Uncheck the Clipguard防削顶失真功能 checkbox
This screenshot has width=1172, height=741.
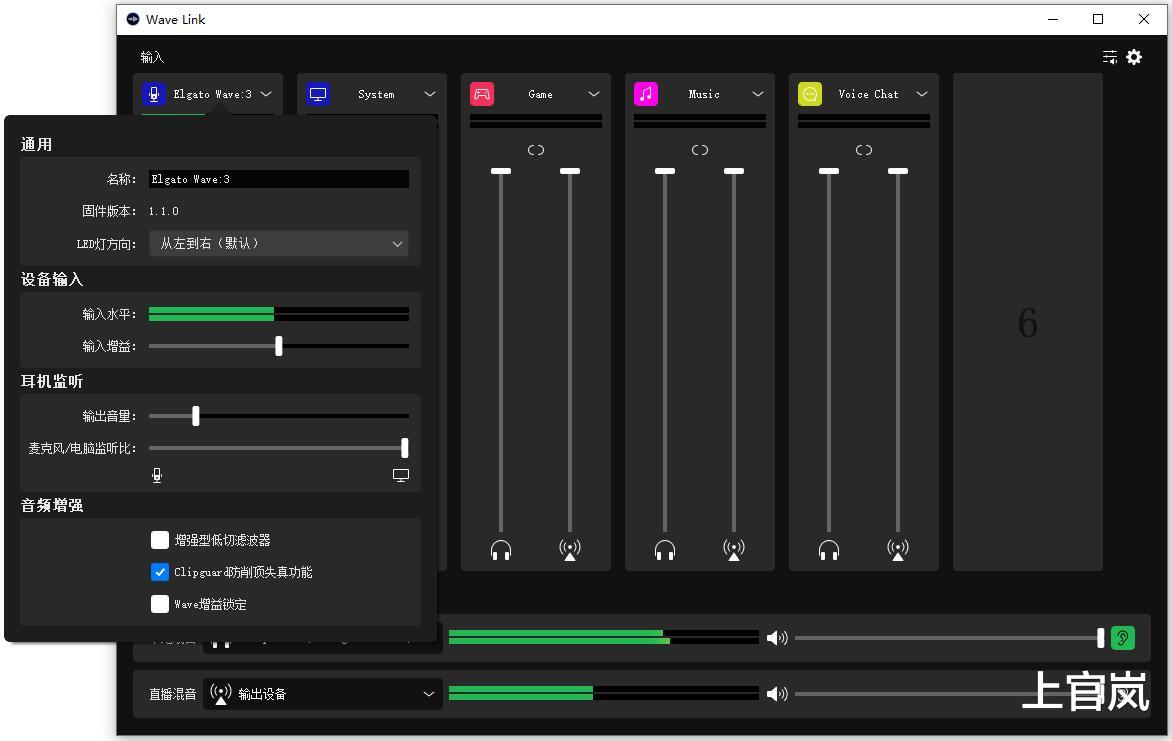click(159, 572)
